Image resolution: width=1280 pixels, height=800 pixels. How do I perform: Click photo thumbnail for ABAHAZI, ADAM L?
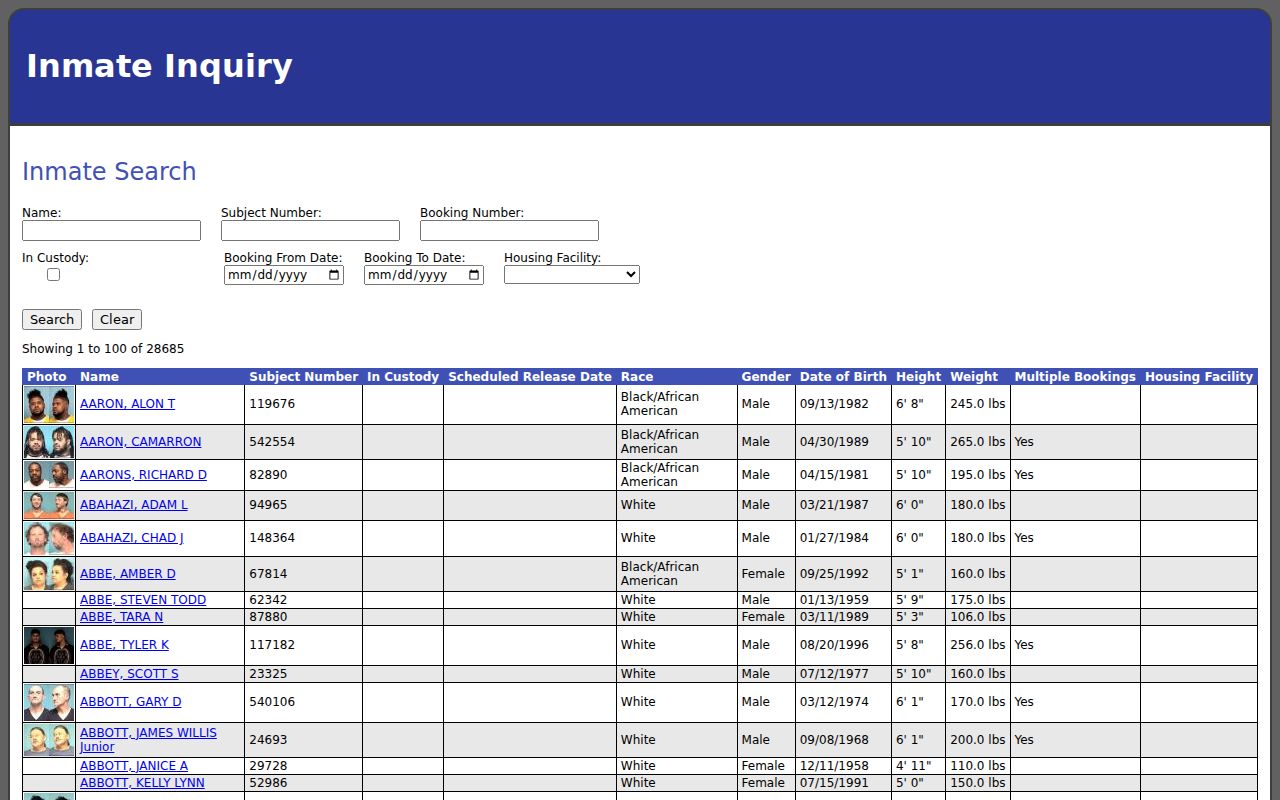tap(49, 505)
